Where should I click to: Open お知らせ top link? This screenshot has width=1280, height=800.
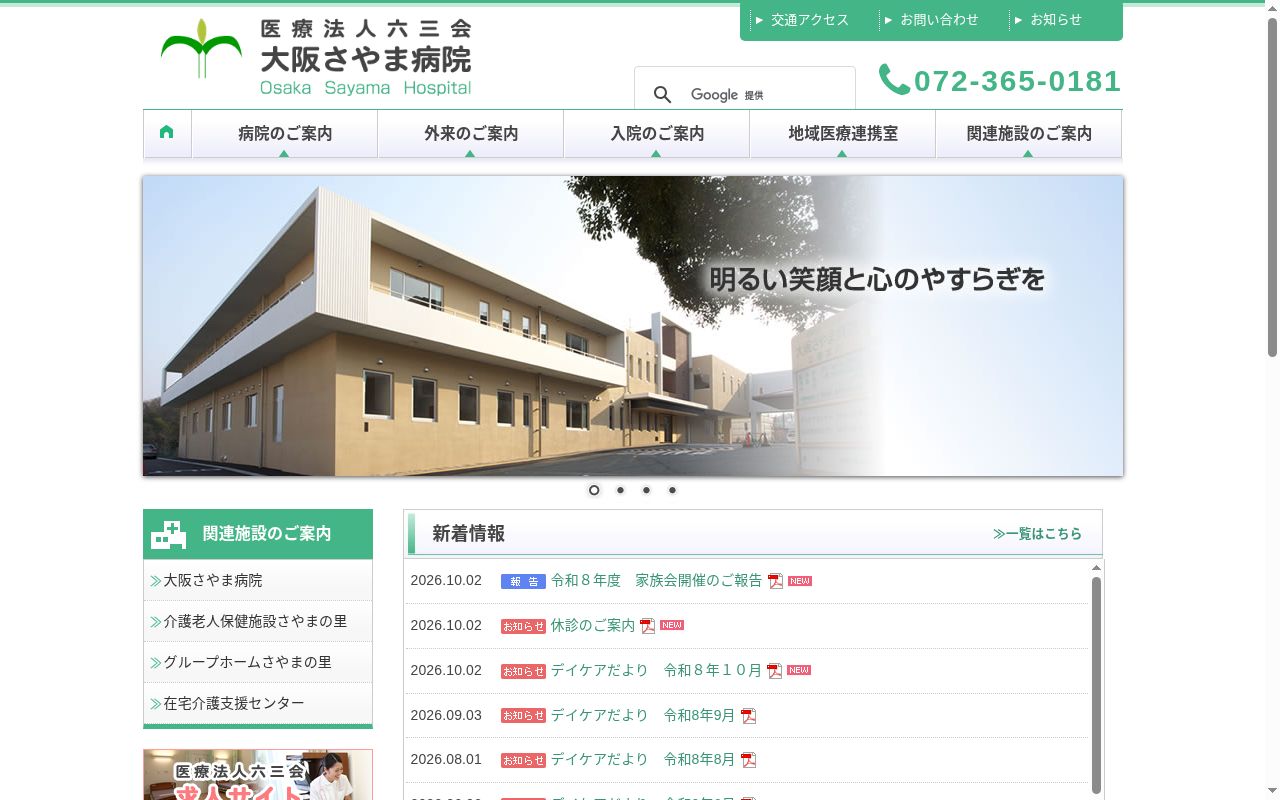pyautogui.click(x=1055, y=20)
